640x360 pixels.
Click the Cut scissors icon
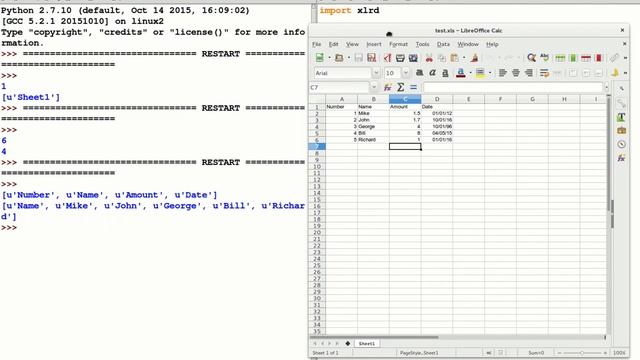[429, 58]
